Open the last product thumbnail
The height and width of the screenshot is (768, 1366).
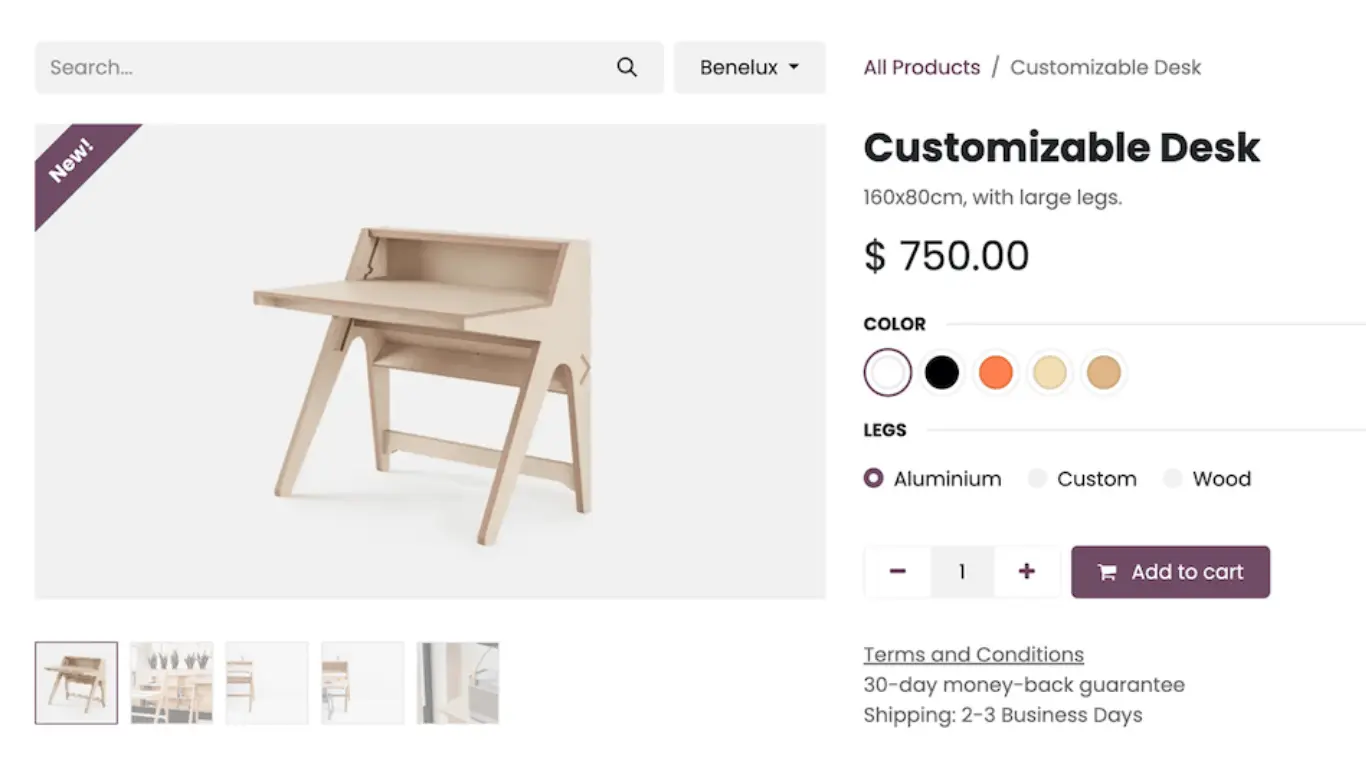click(457, 683)
